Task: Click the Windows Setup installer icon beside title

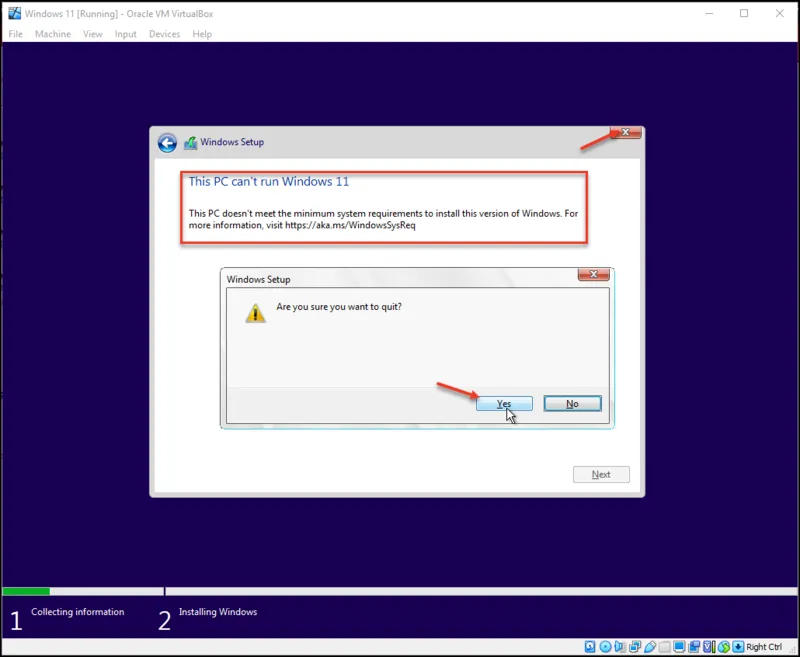Action: tap(190, 142)
